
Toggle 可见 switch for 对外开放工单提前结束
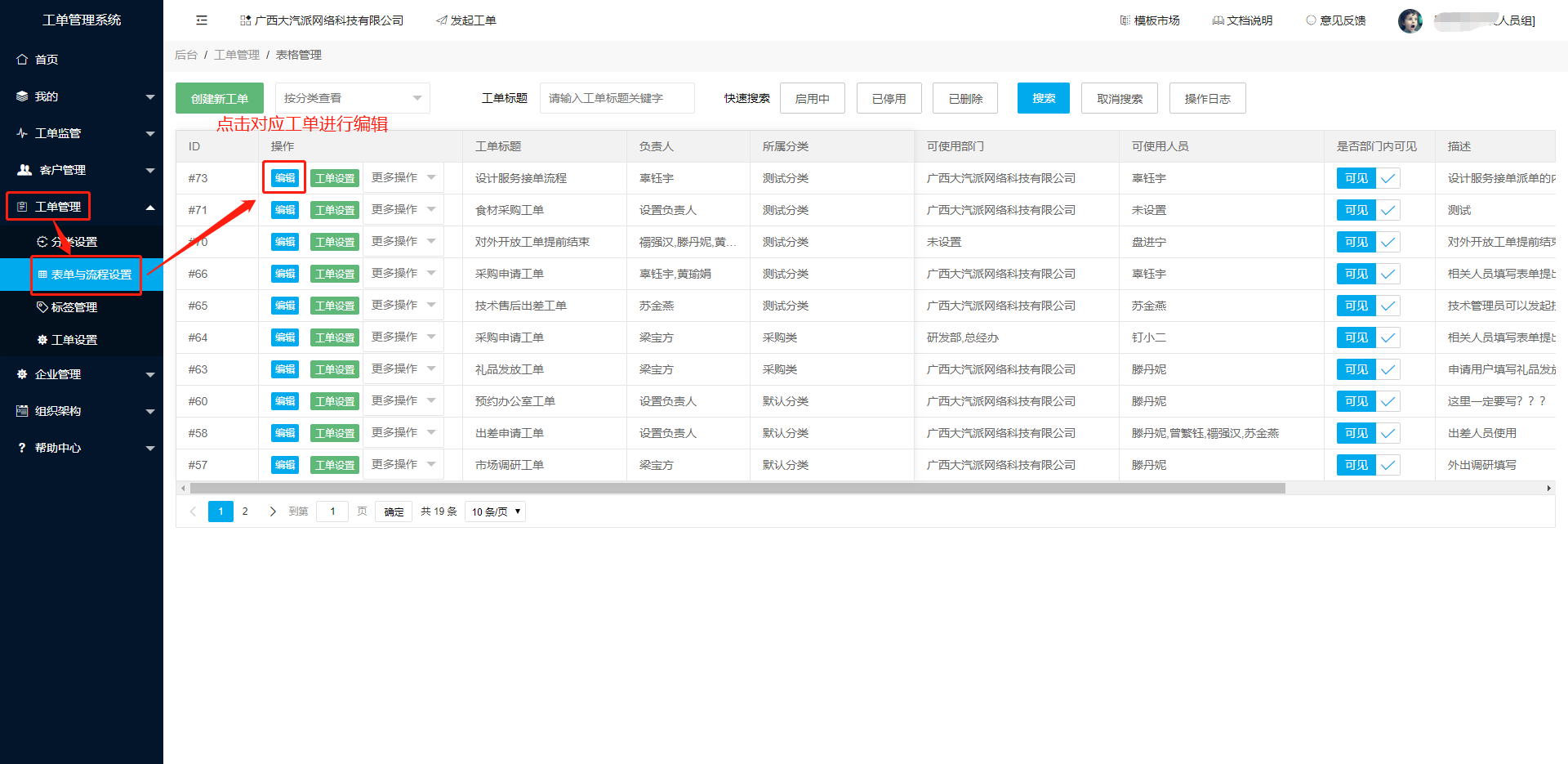(x=1369, y=242)
